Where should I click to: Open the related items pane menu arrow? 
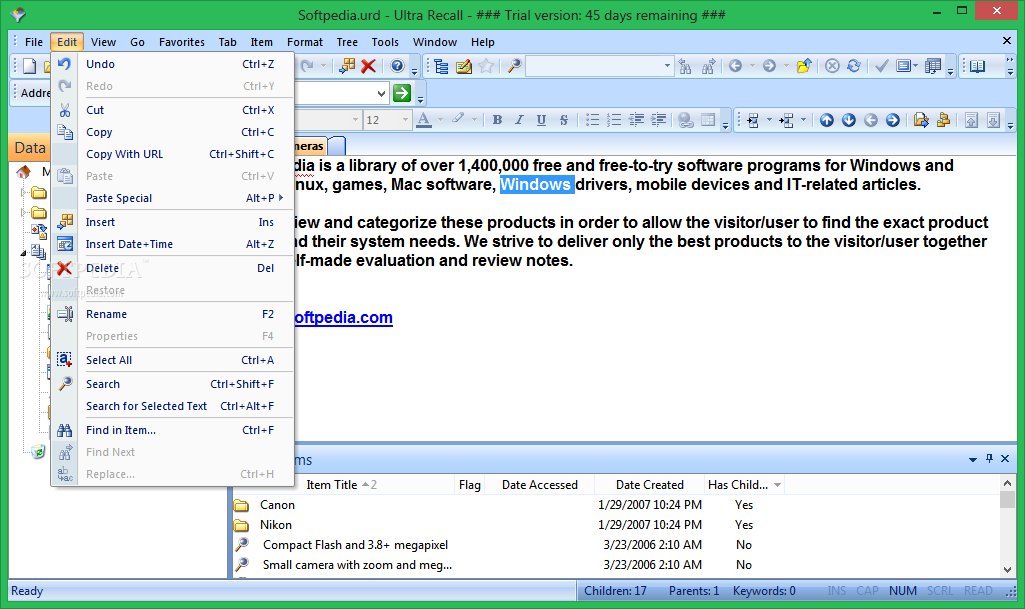[x=973, y=459]
